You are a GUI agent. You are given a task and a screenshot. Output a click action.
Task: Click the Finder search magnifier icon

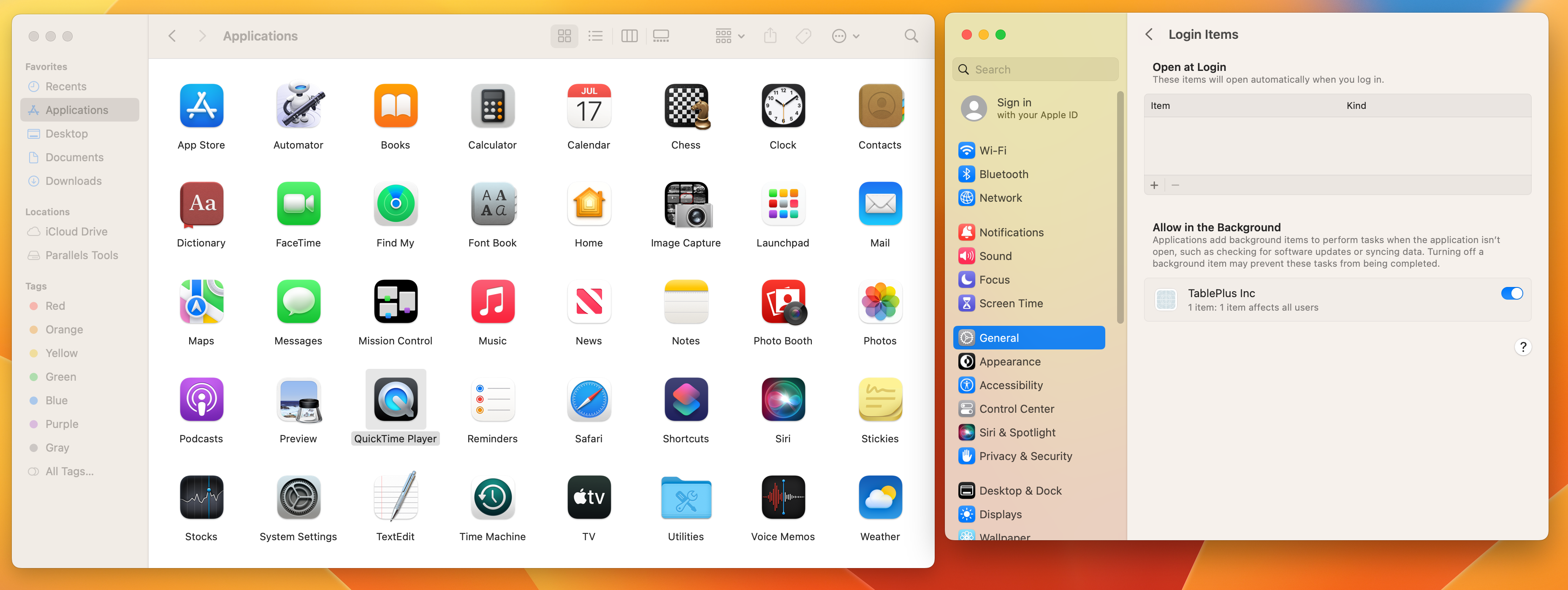[x=911, y=36]
